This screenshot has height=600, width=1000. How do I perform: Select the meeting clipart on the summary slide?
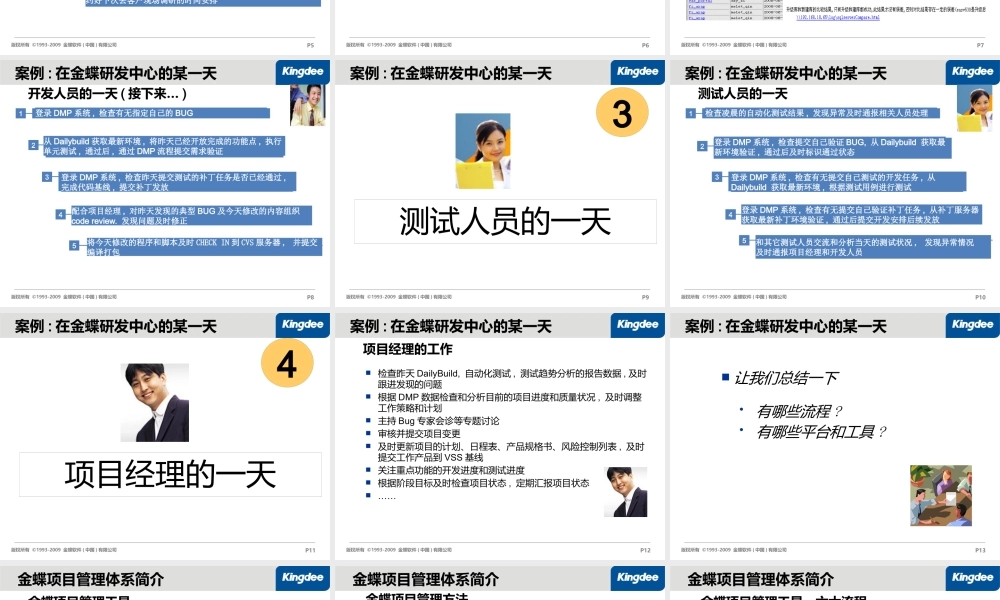pos(941,495)
